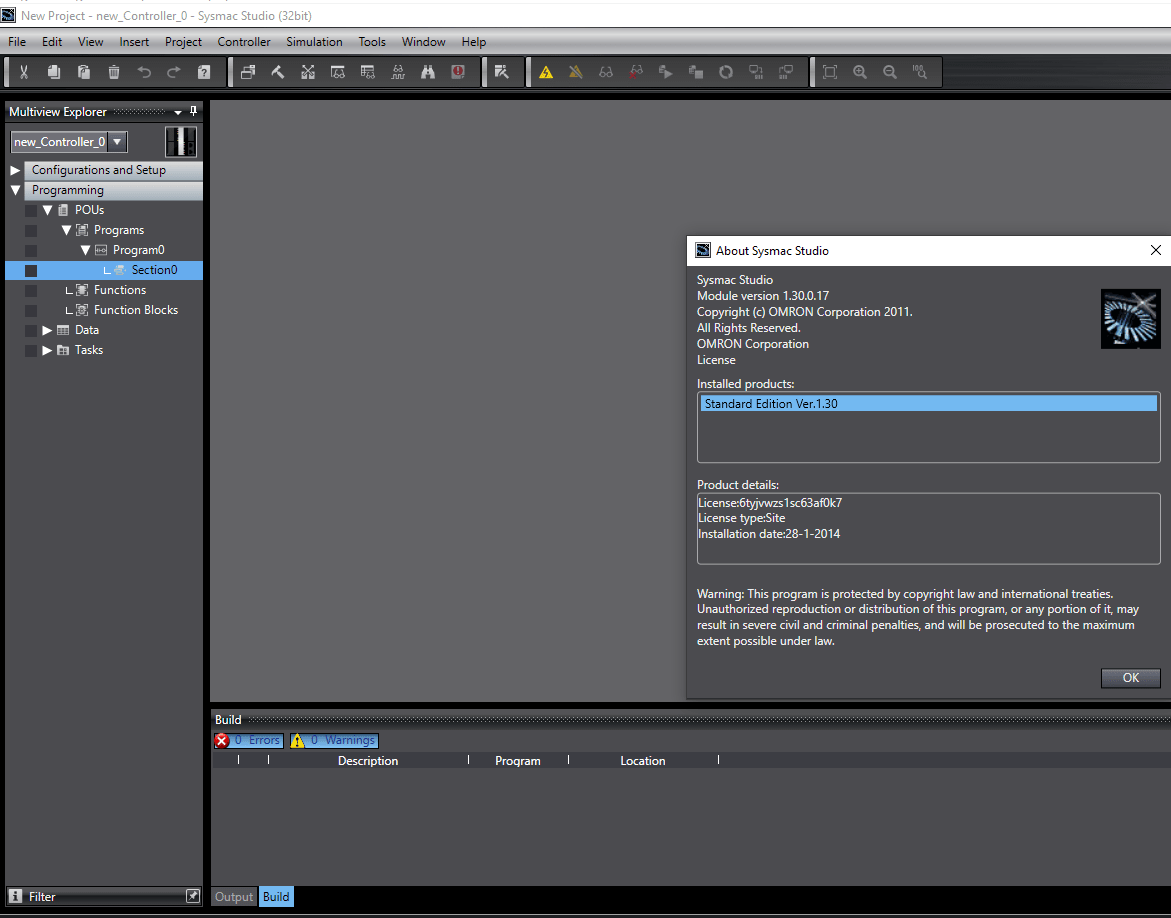Click the Go Online yellow toolbar icon
This screenshot has height=918, width=1171.
(546, 71)
